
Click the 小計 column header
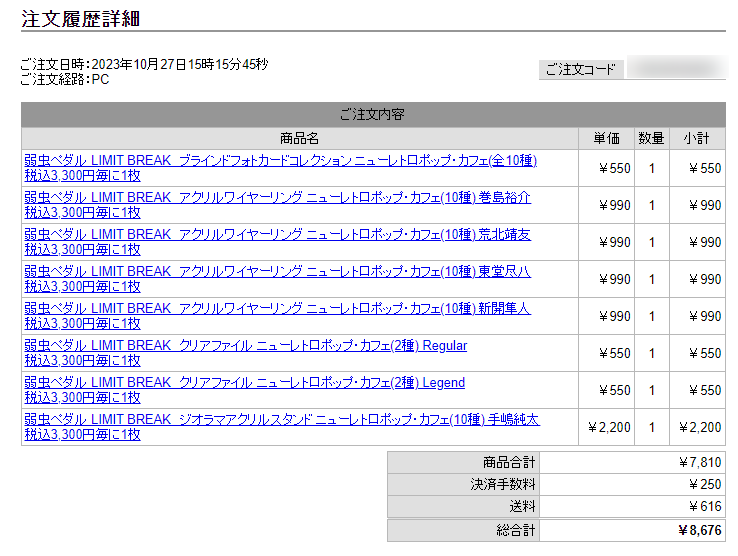click(697, 138)
